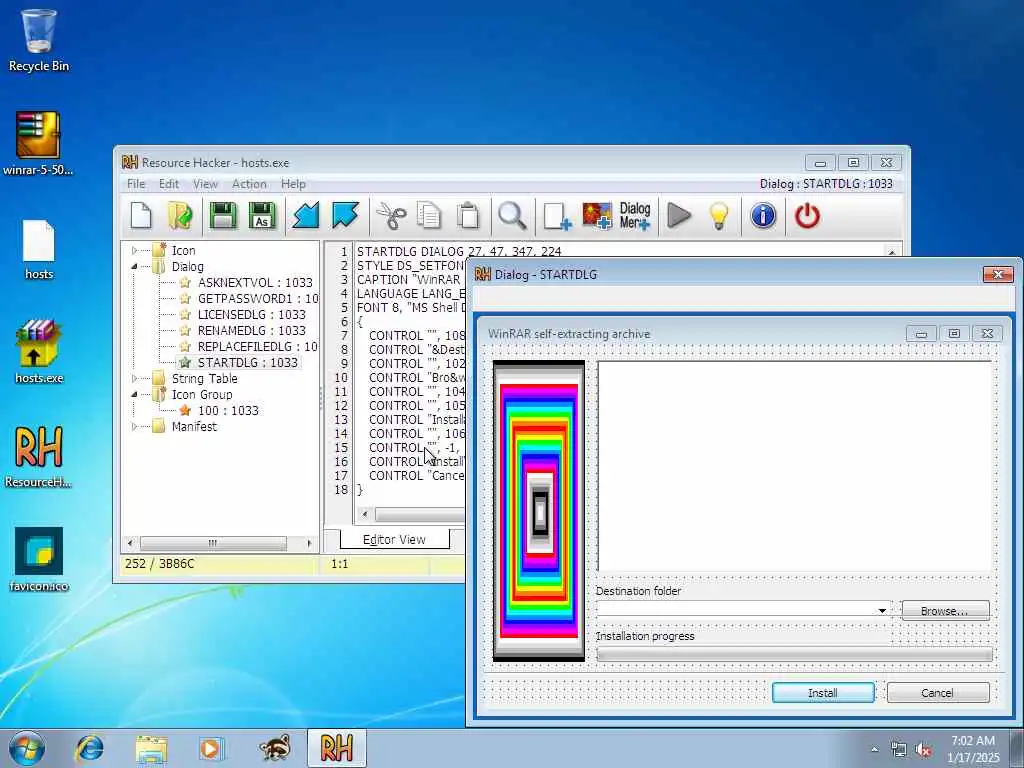Image resolution: width=1024 pixels, height=768 pixels.
Task: Add a new script resource icon
Action: pos(557,216)
